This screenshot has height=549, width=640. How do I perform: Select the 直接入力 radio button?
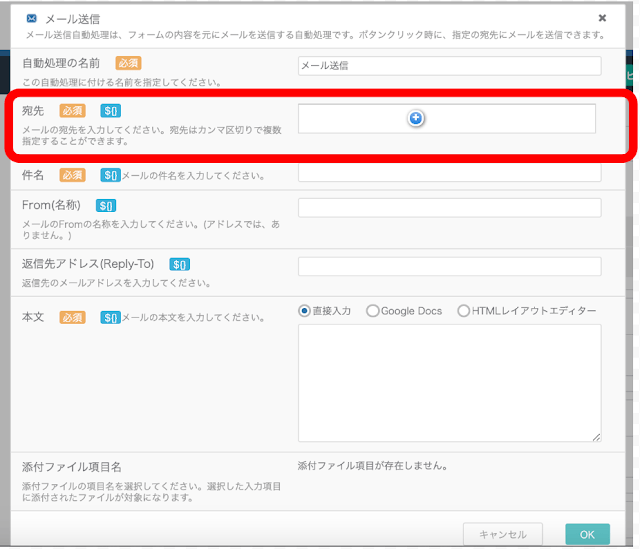(304, 311)
